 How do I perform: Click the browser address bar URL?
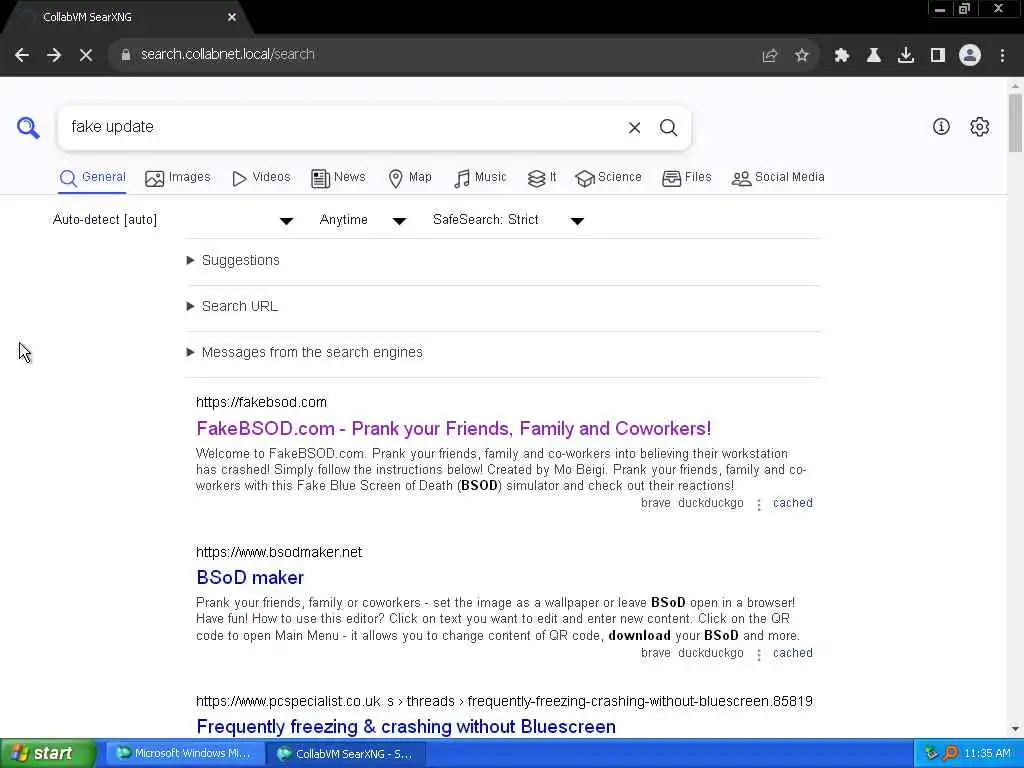coord(227,55)
